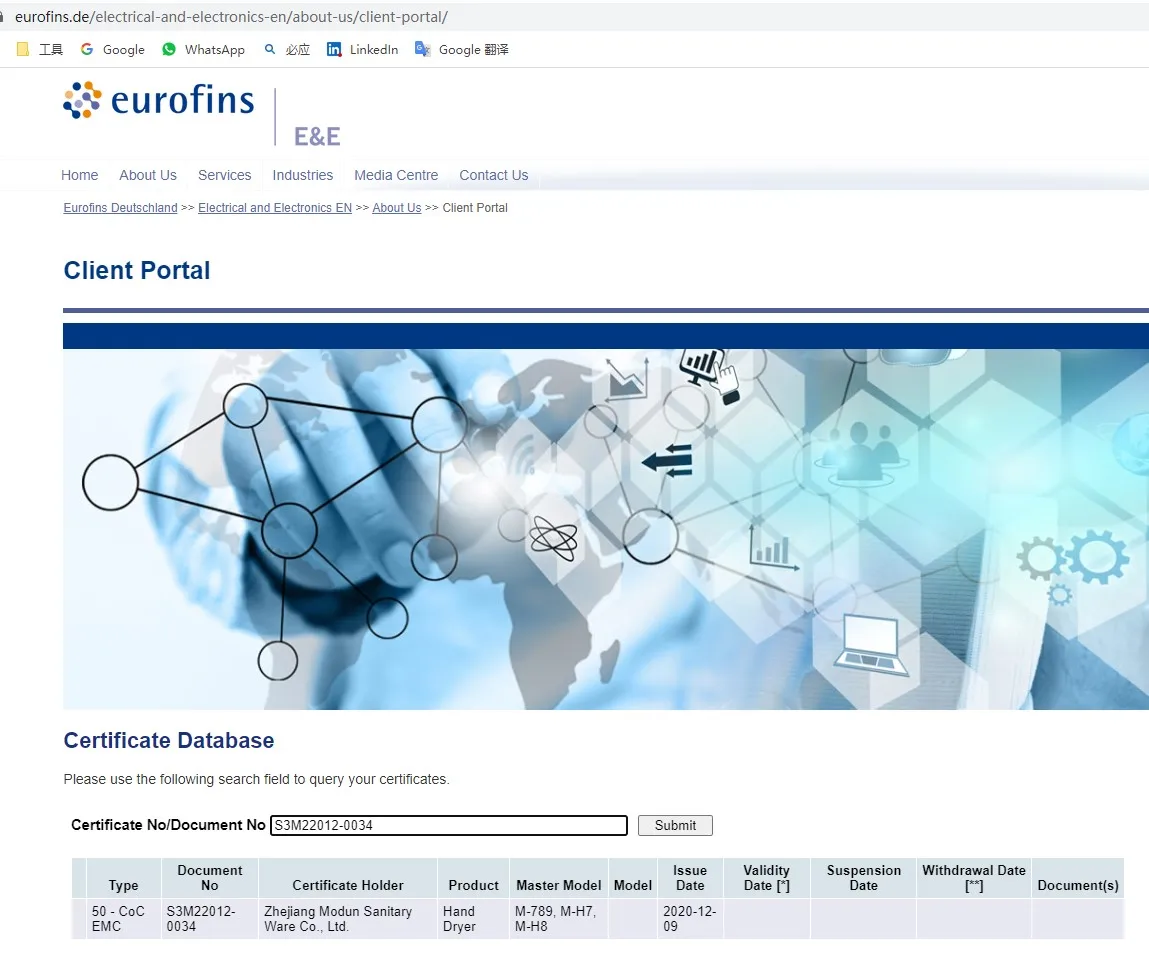
Task: Click the Eurofins logo
Action: [x=159, y=101]
